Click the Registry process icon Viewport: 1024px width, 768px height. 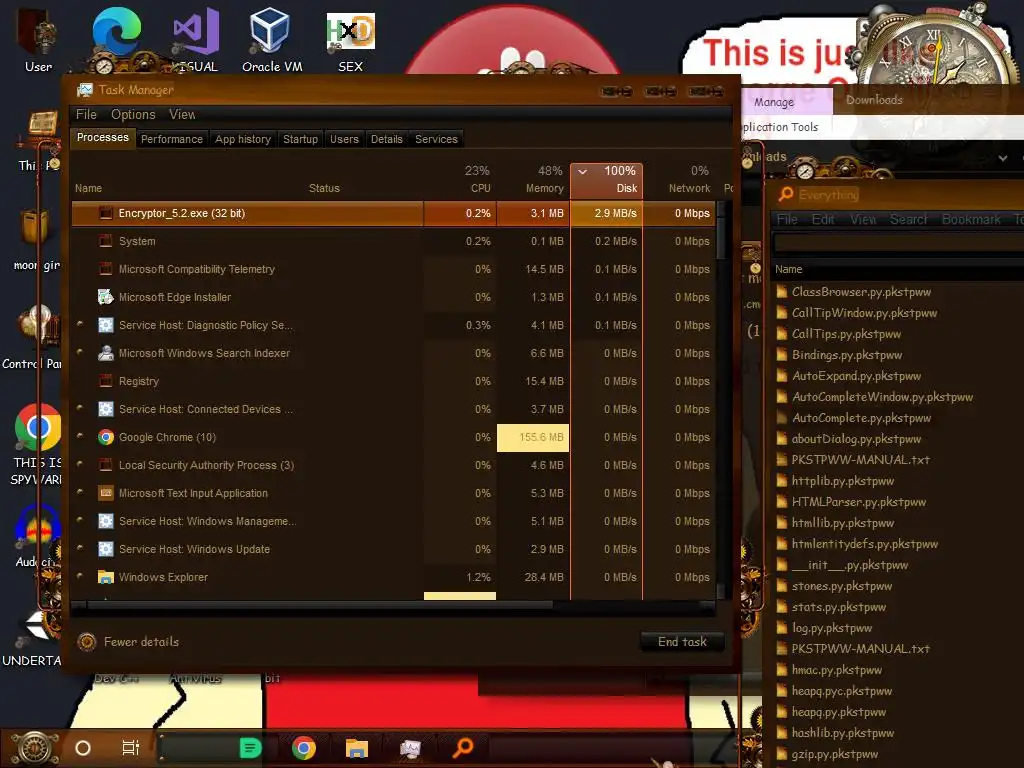pos(105,381)
